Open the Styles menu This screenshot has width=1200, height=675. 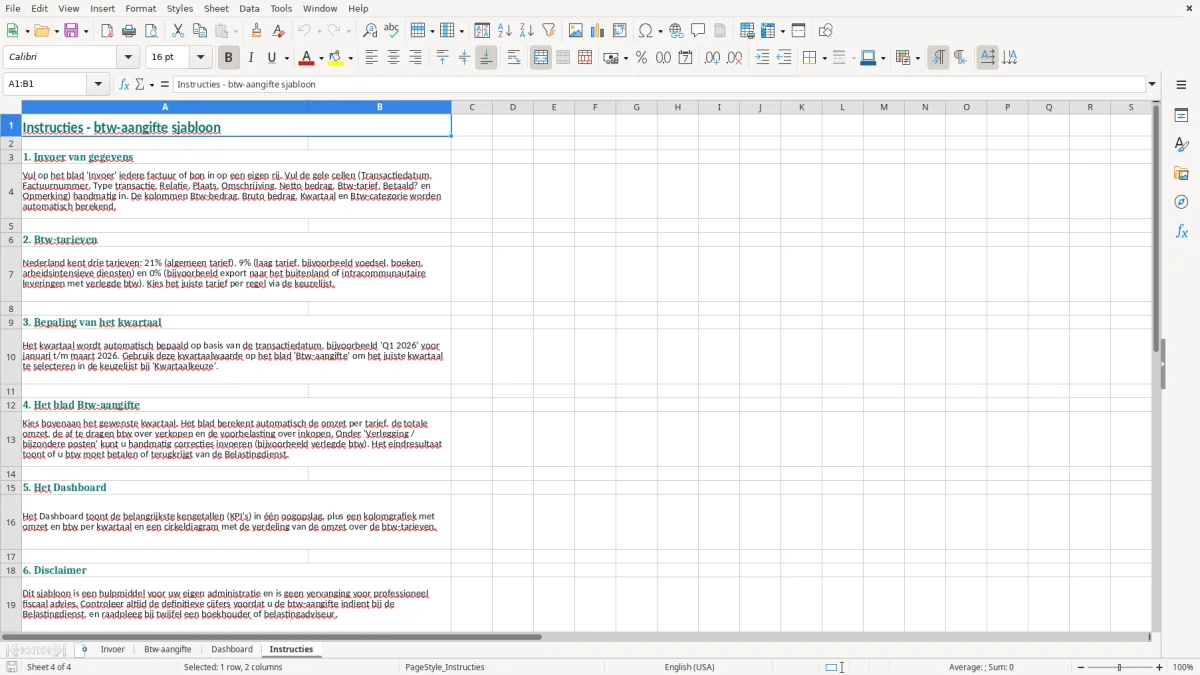tap(180, 8)
